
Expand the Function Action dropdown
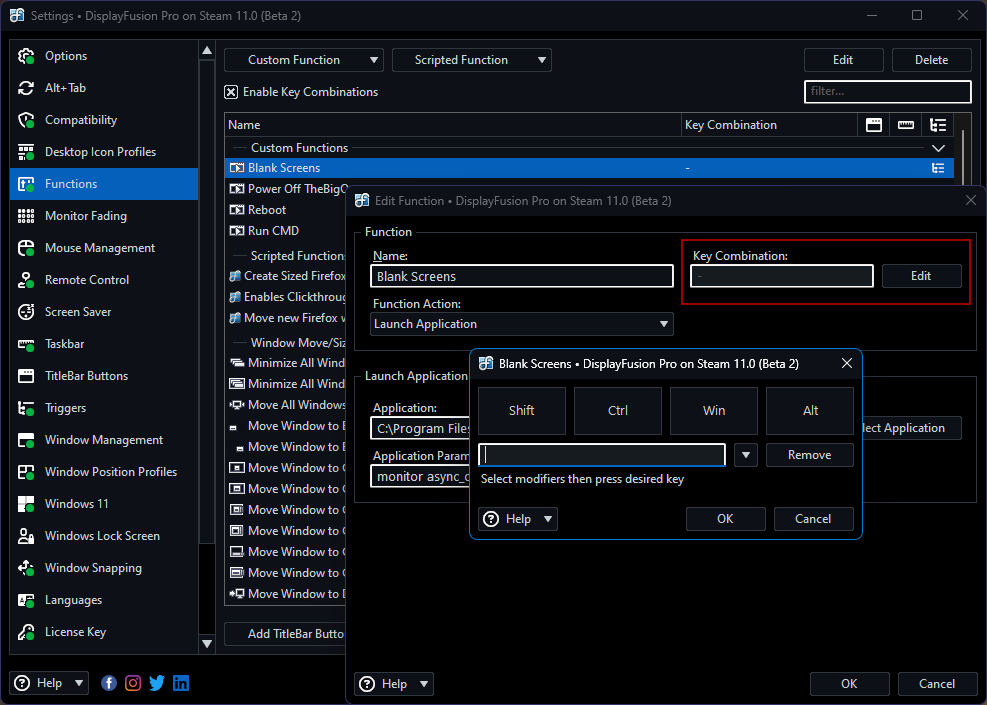[x=521, y=324]
